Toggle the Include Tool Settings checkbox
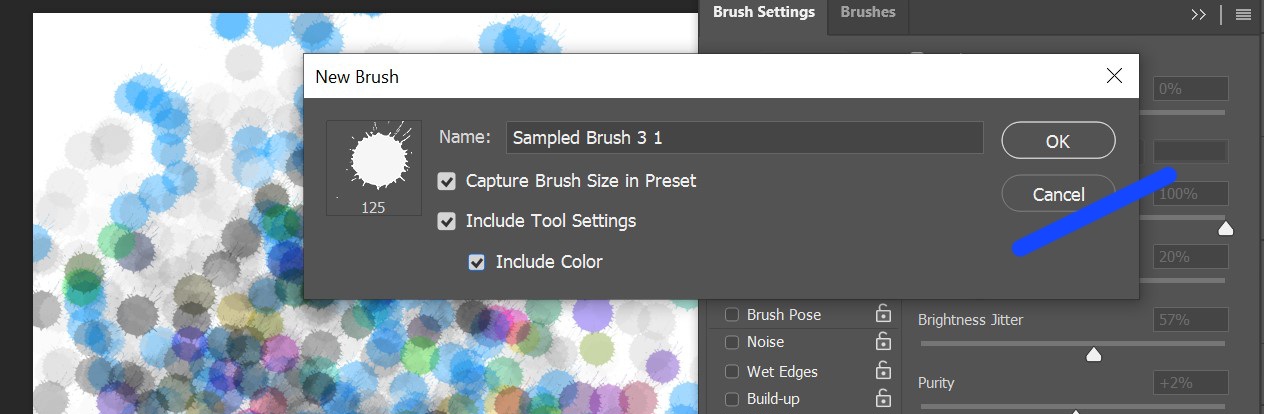 point(447,221)
